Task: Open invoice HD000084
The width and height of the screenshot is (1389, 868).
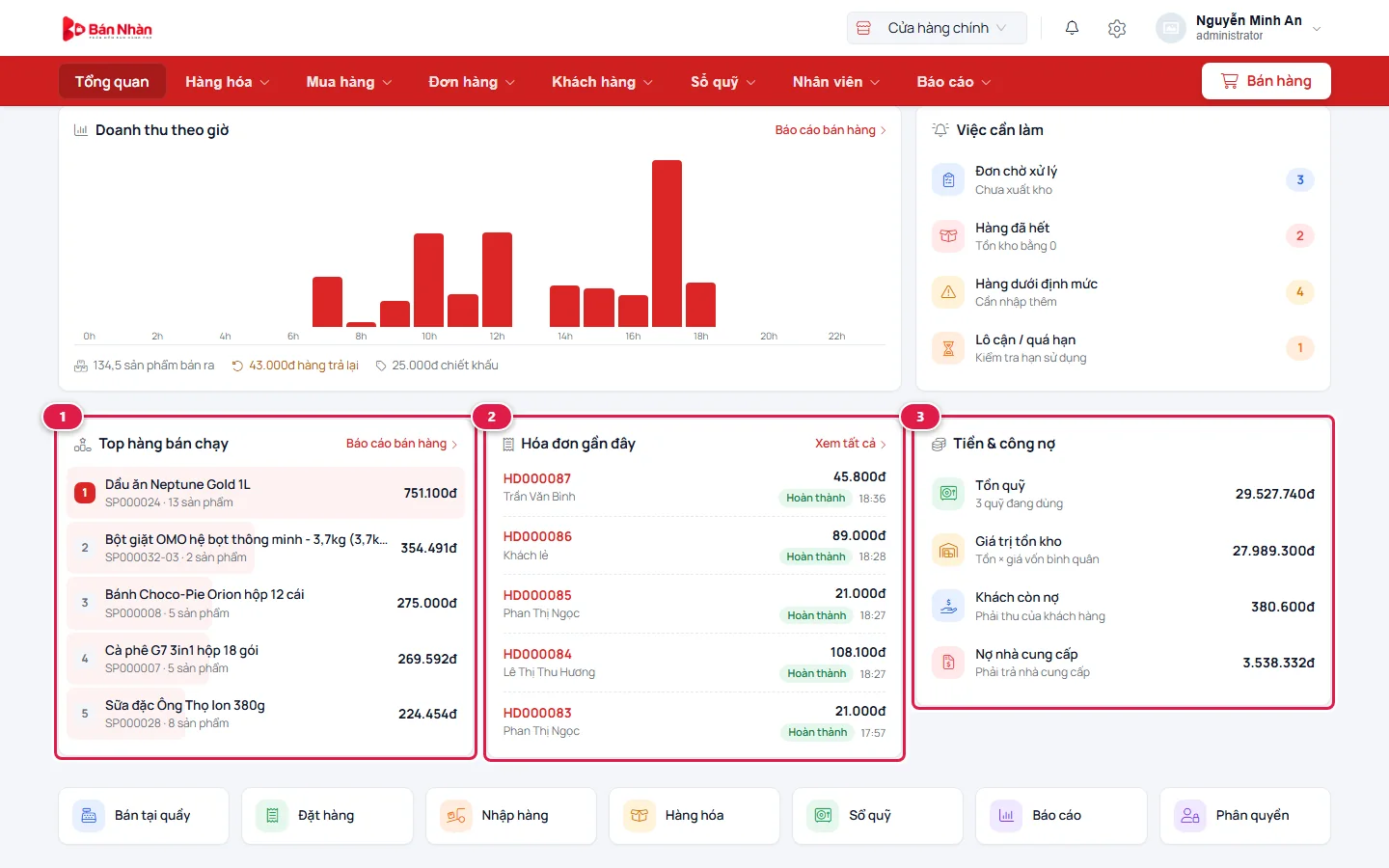Action: tap(537, 654)
